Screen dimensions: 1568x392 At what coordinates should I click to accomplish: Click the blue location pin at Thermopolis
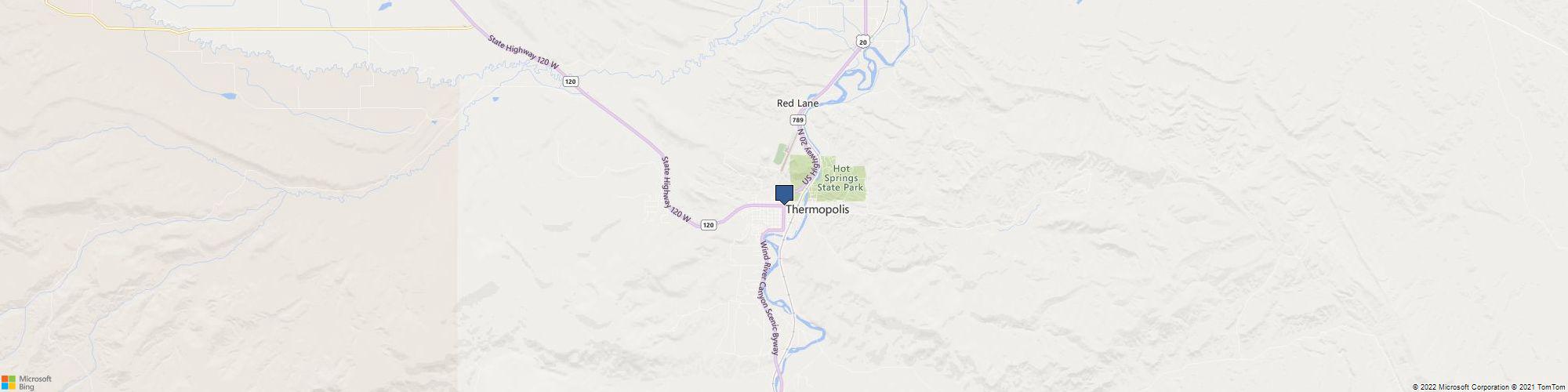click(x=784, y=194)
